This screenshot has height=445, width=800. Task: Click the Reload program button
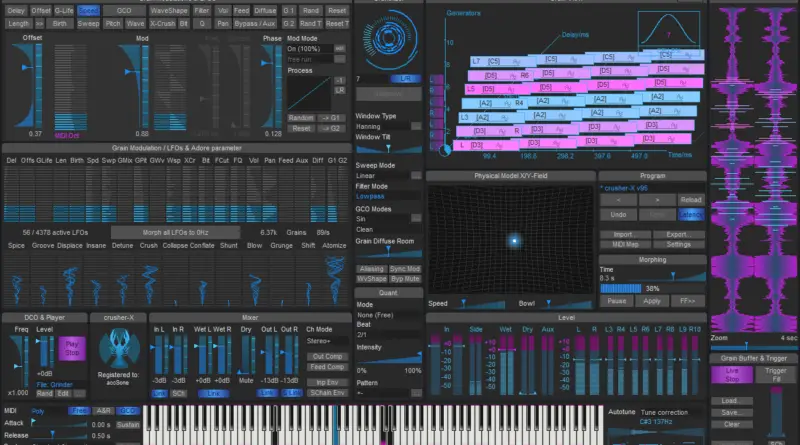click(691, 200)
